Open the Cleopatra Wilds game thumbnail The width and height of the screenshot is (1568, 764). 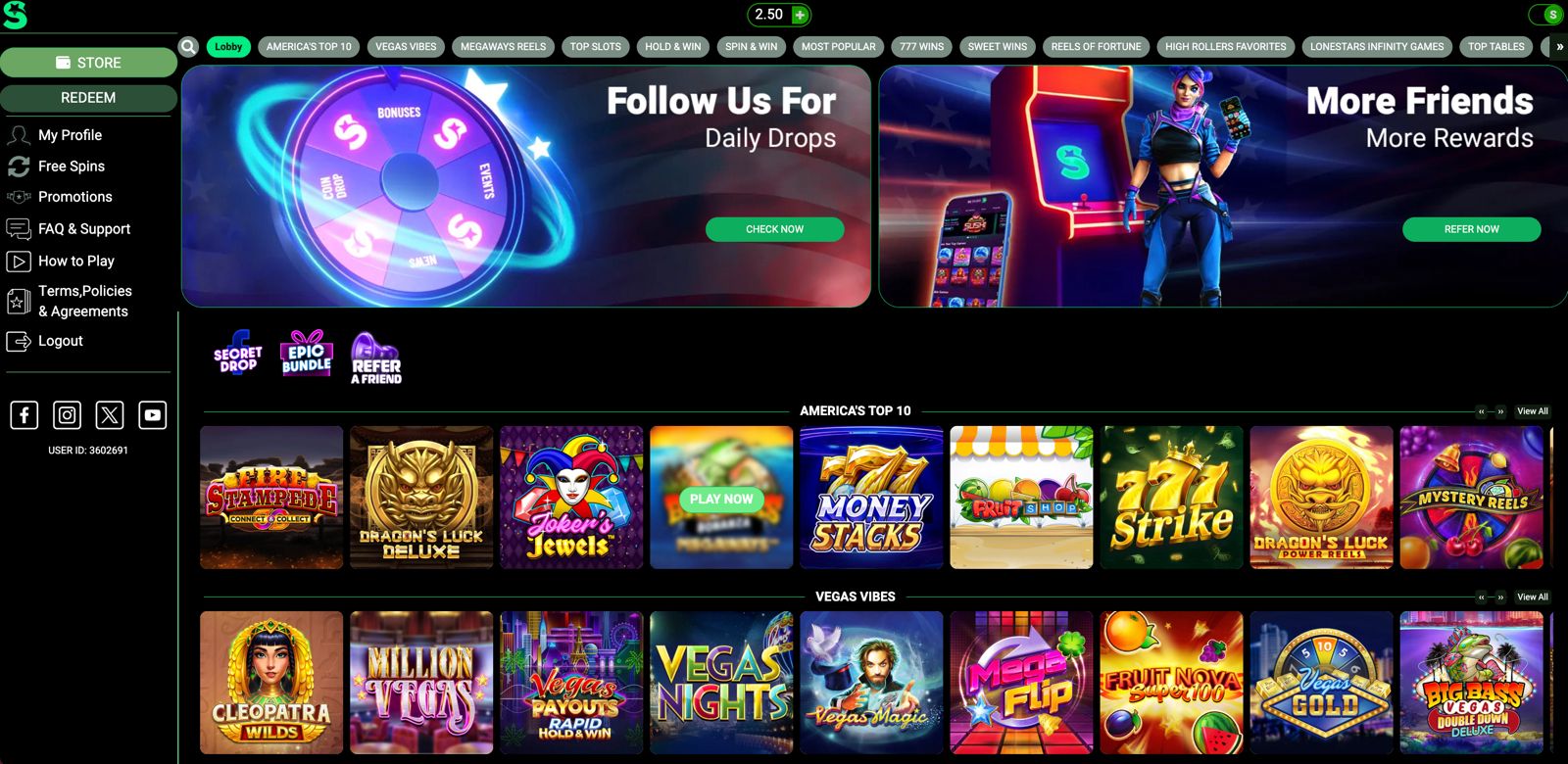(271, 683)
